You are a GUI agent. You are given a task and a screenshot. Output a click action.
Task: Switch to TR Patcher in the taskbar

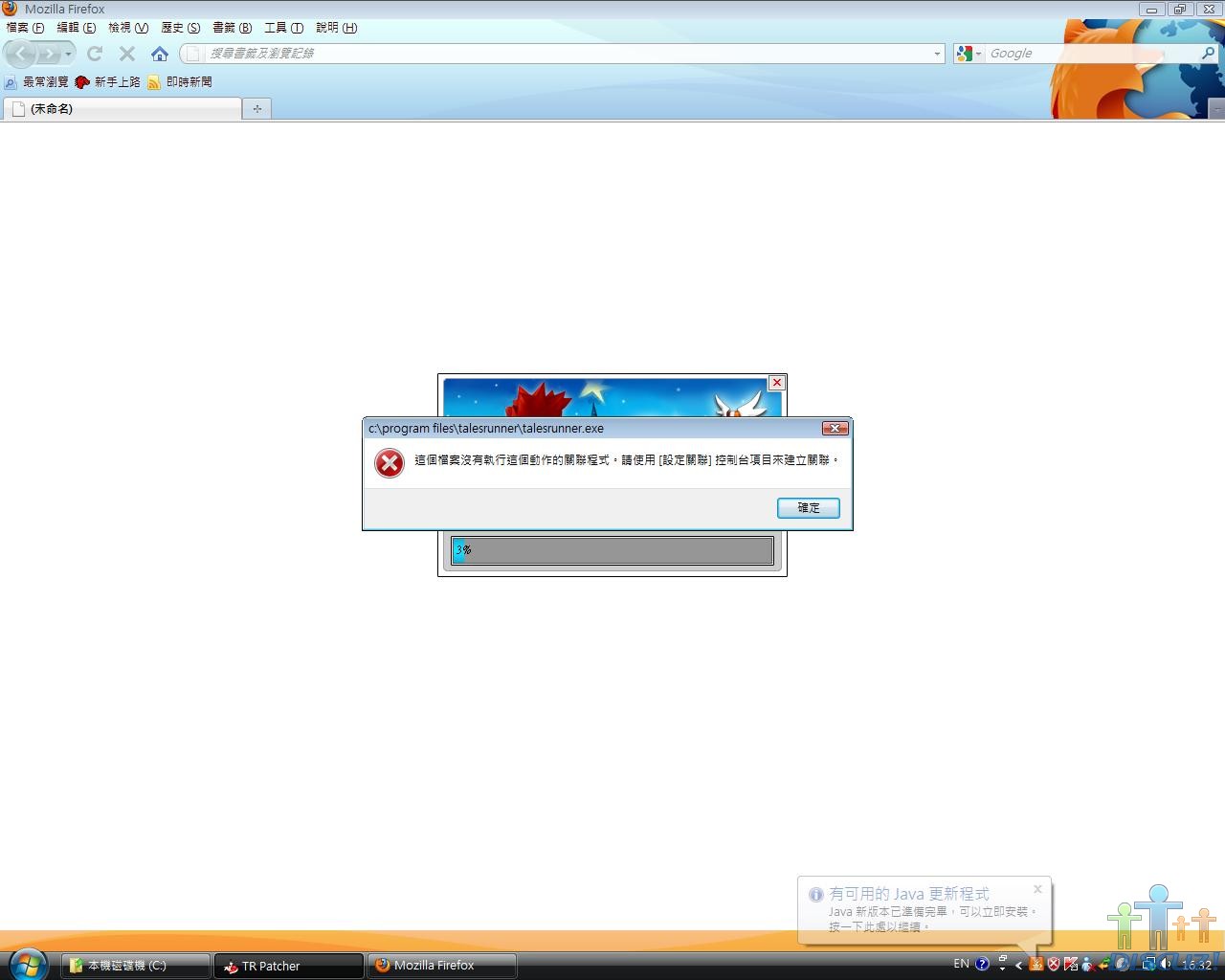[x=289, y=966]
